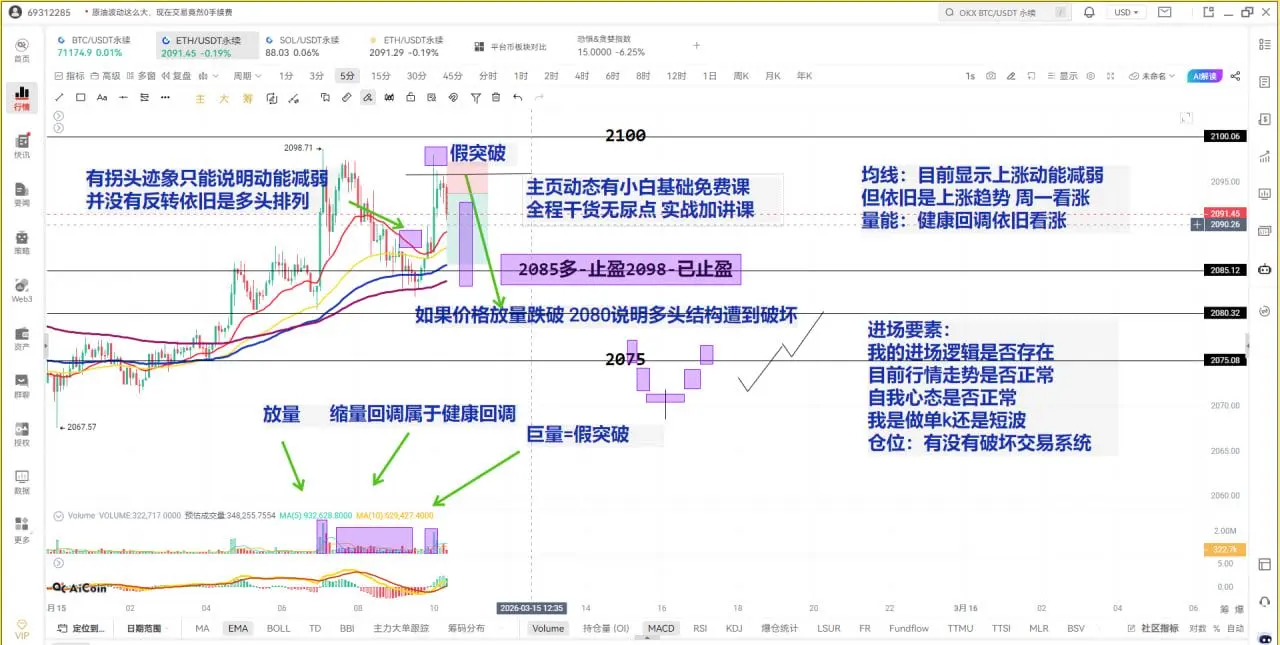
Task: Open the 资产 assets sidebar icon
Action: [x=21, y=338]
